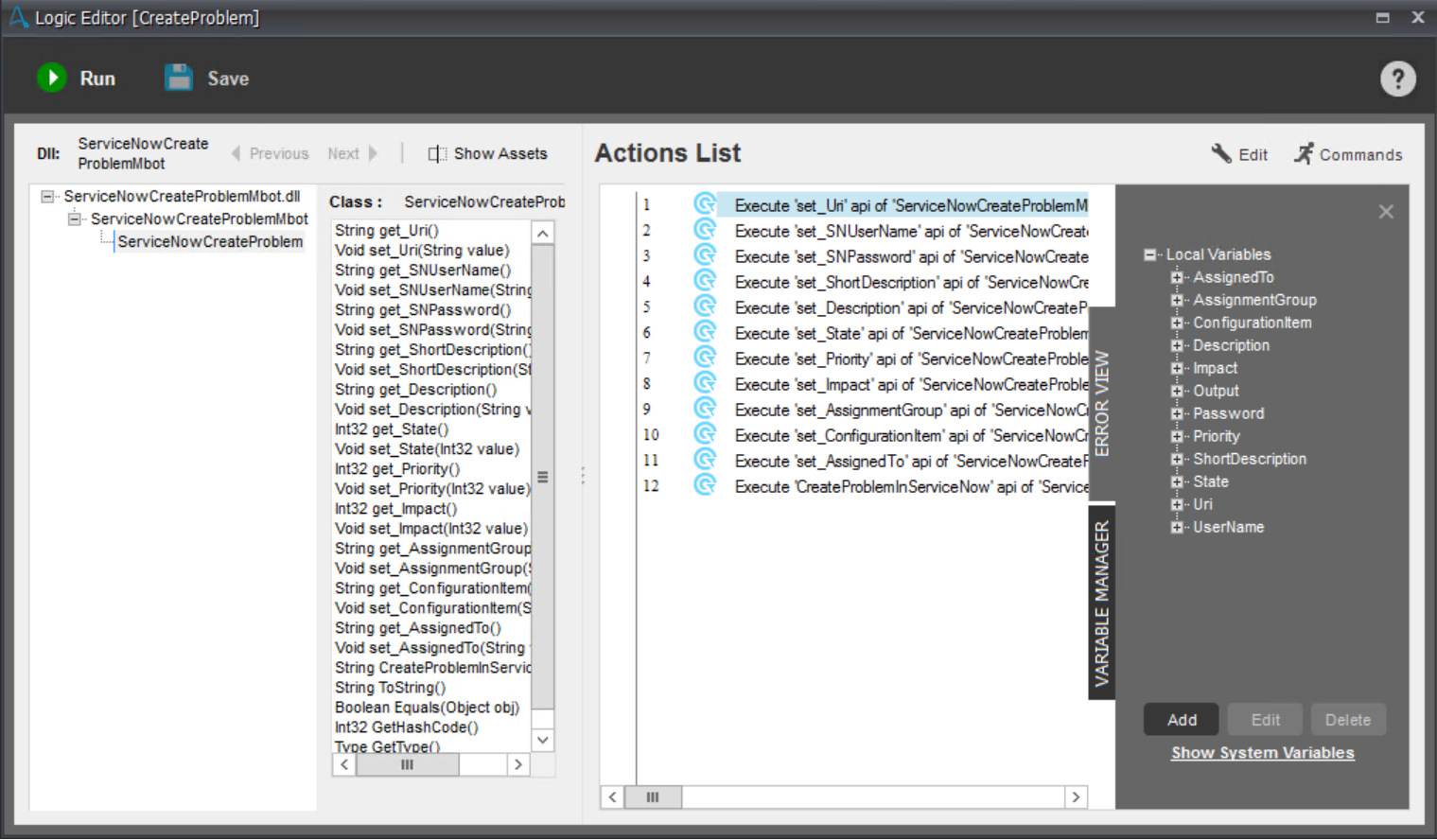The image size is (1437, 840).
Task: Click the Show Assets icon
Action: 436,153
